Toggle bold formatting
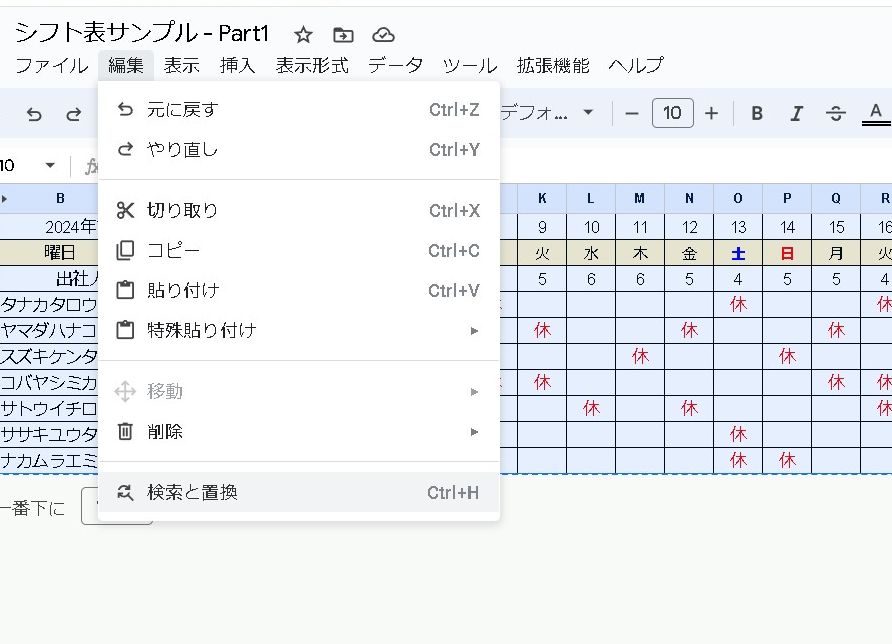Viewport: 892px width, 644px height. [757, 113]
